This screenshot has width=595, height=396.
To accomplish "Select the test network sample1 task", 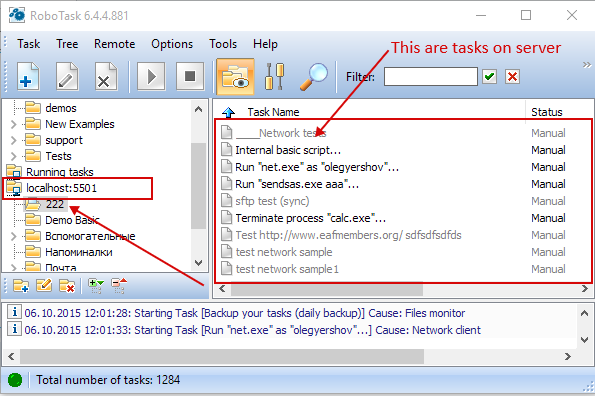I will point(287,269).
